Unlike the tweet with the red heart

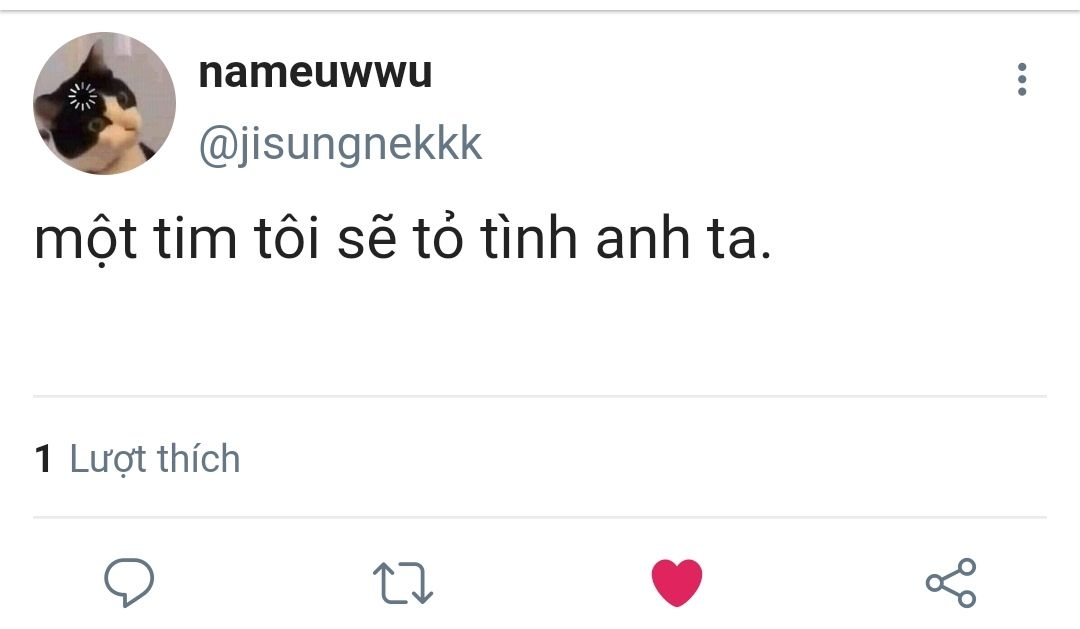point(677,582)
